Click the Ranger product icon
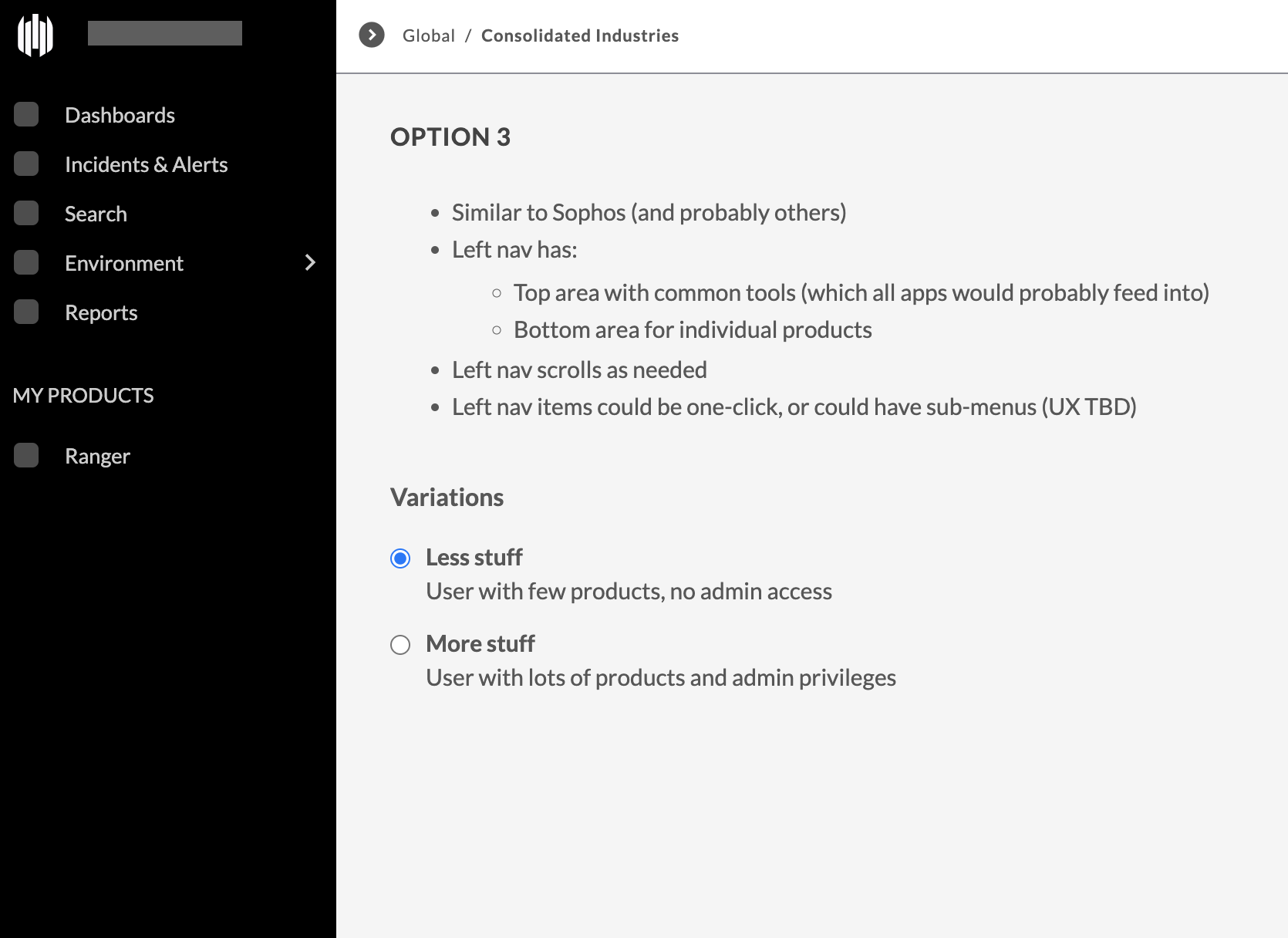Viewport: 1288px width, 938px height. pyautogui.click(x=26, y=455)
